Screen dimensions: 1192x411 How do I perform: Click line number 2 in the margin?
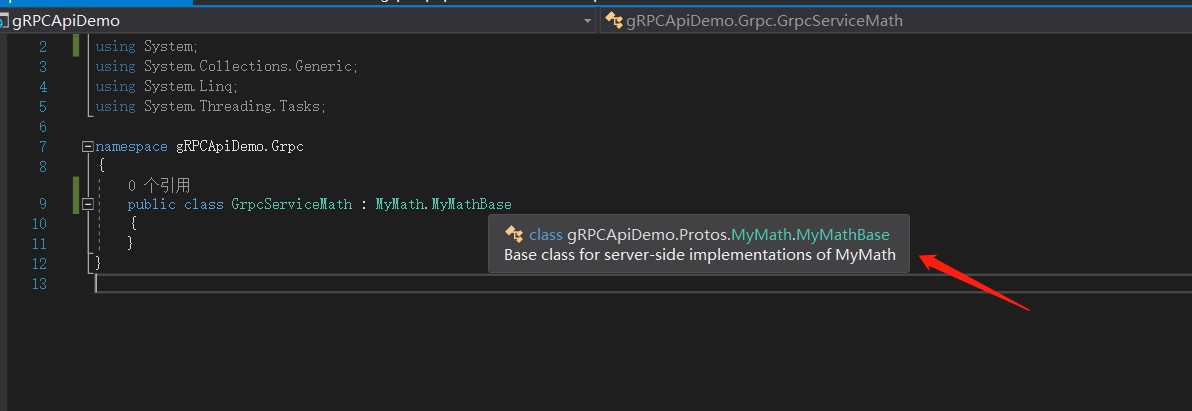tap(42, 47)
